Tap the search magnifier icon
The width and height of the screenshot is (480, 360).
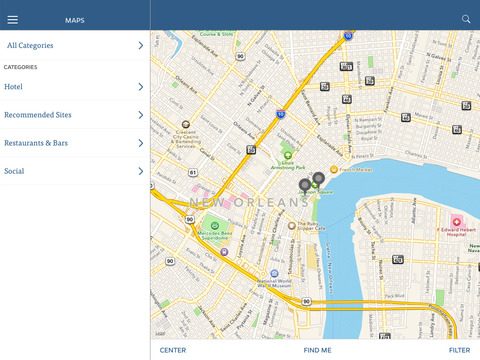tap(466, 19)
